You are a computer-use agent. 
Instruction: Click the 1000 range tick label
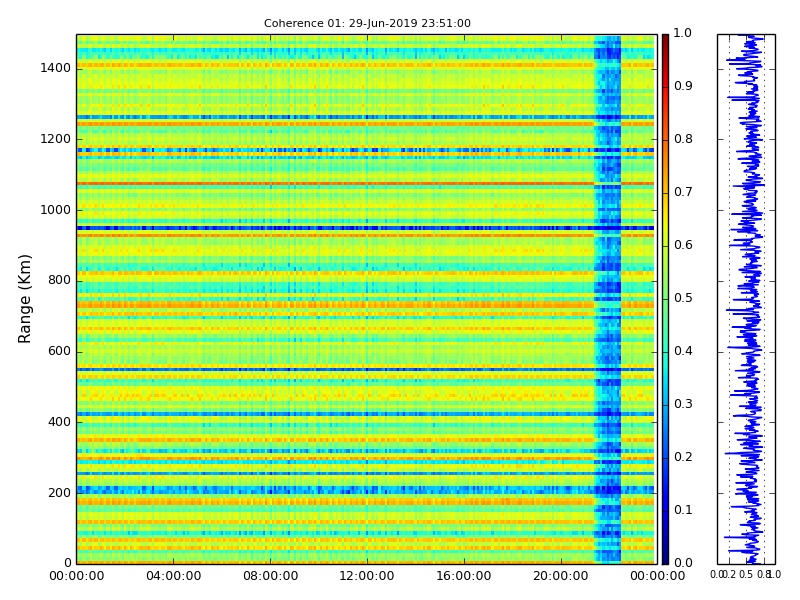click(x=55, y=210)
